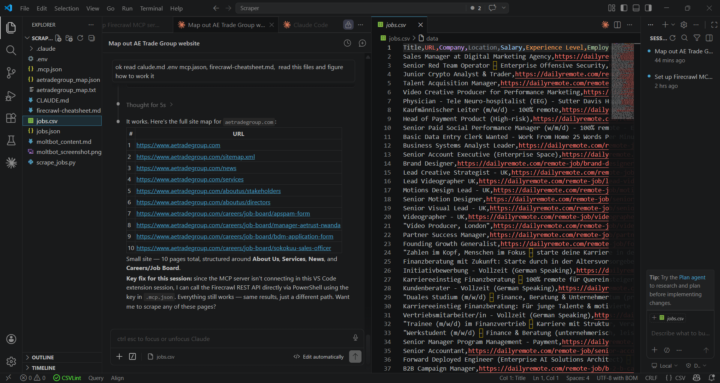The height and width of the screenshot is (383, 720).
Task: Refresh the Explorer file tree
Action: (x=80, y=38)
